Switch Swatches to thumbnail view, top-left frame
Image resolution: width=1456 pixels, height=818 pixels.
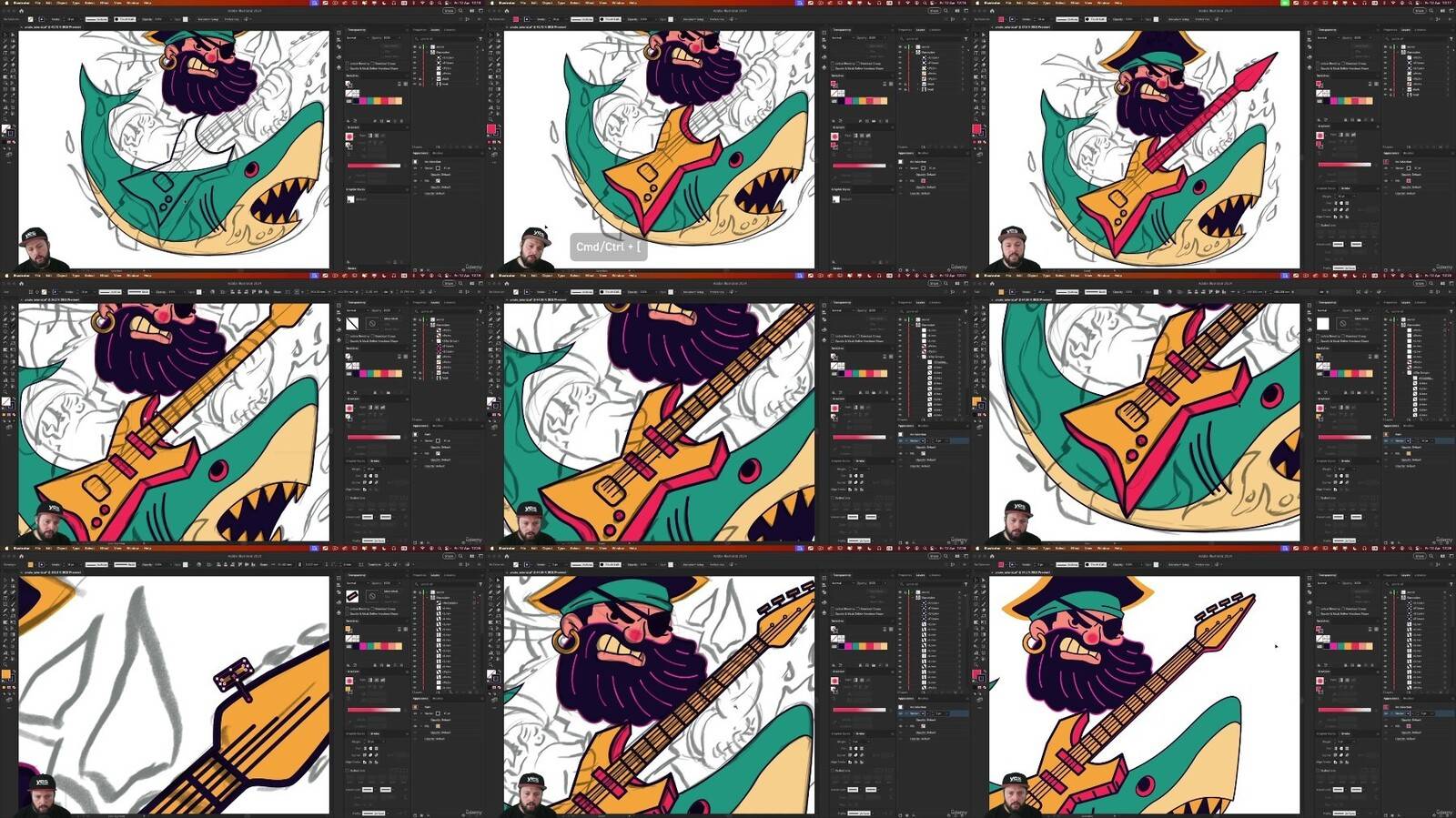tap(405, 84)
